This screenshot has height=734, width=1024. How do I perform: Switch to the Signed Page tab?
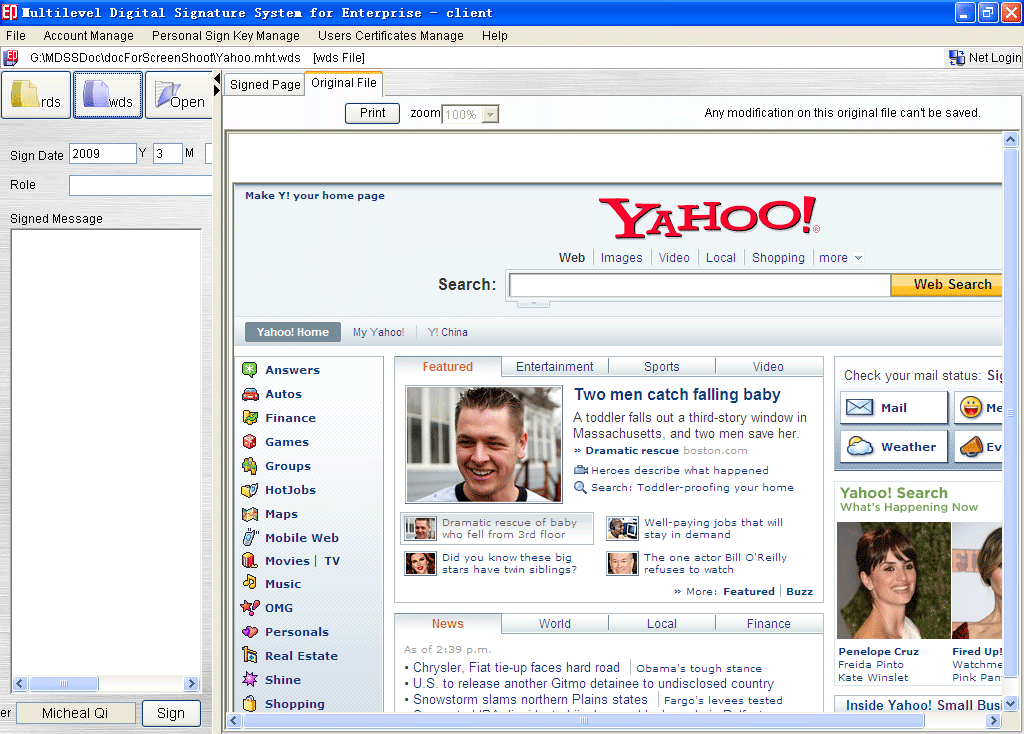pos(264,85)
